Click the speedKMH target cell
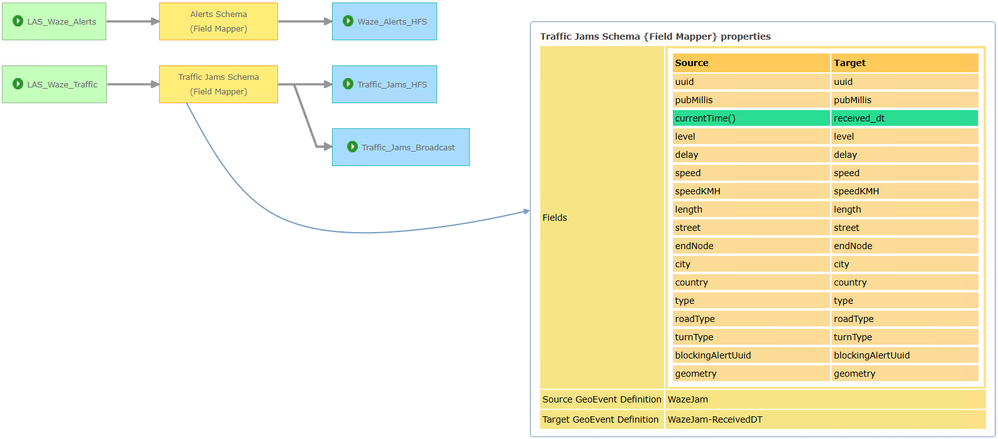Viewport: 998px width, 439px height. coord(904,191)
